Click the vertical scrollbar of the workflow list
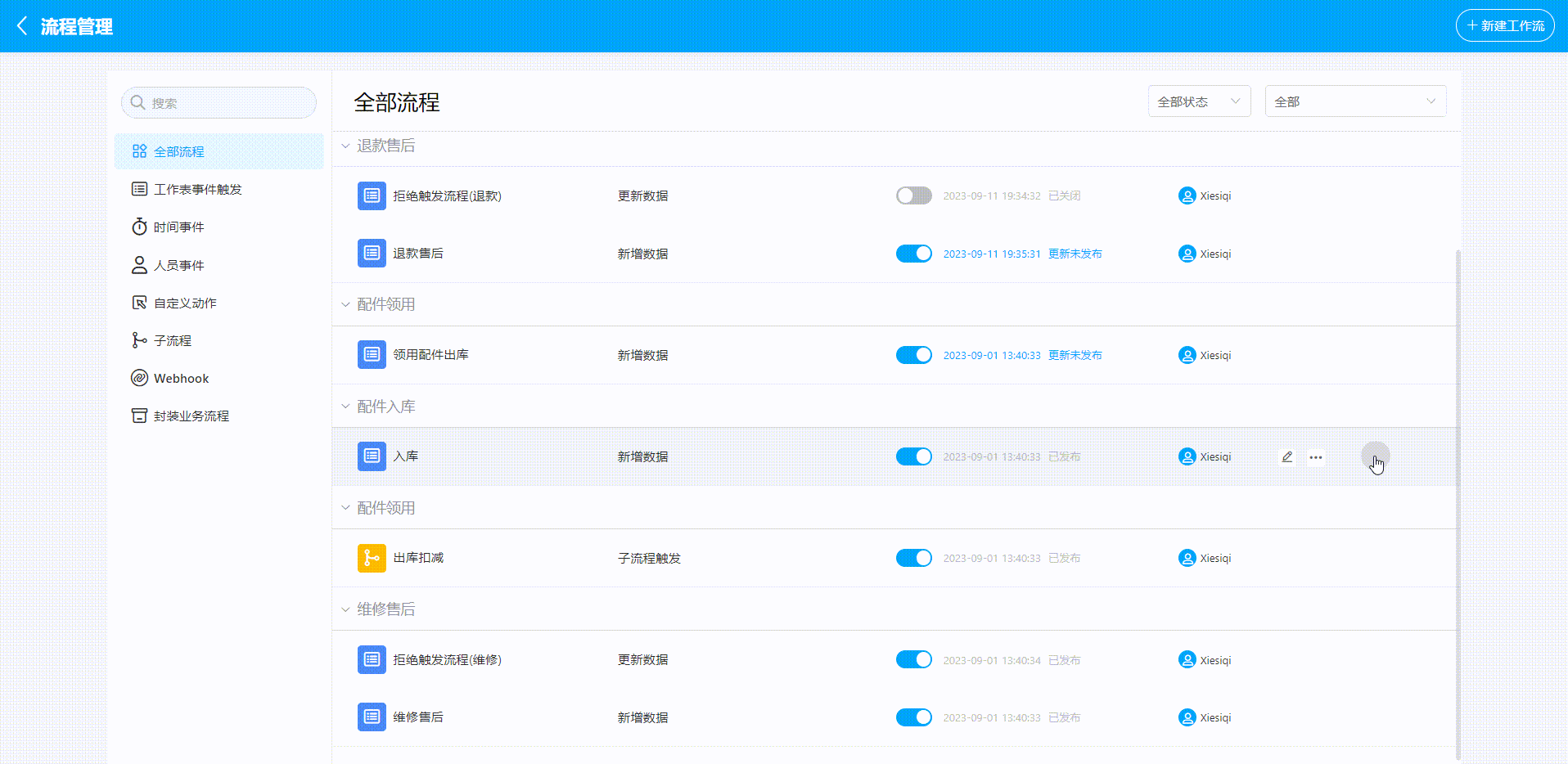Image resolution: width=1568 pixels, height=764 pixels. click(x=1458, y=504)
